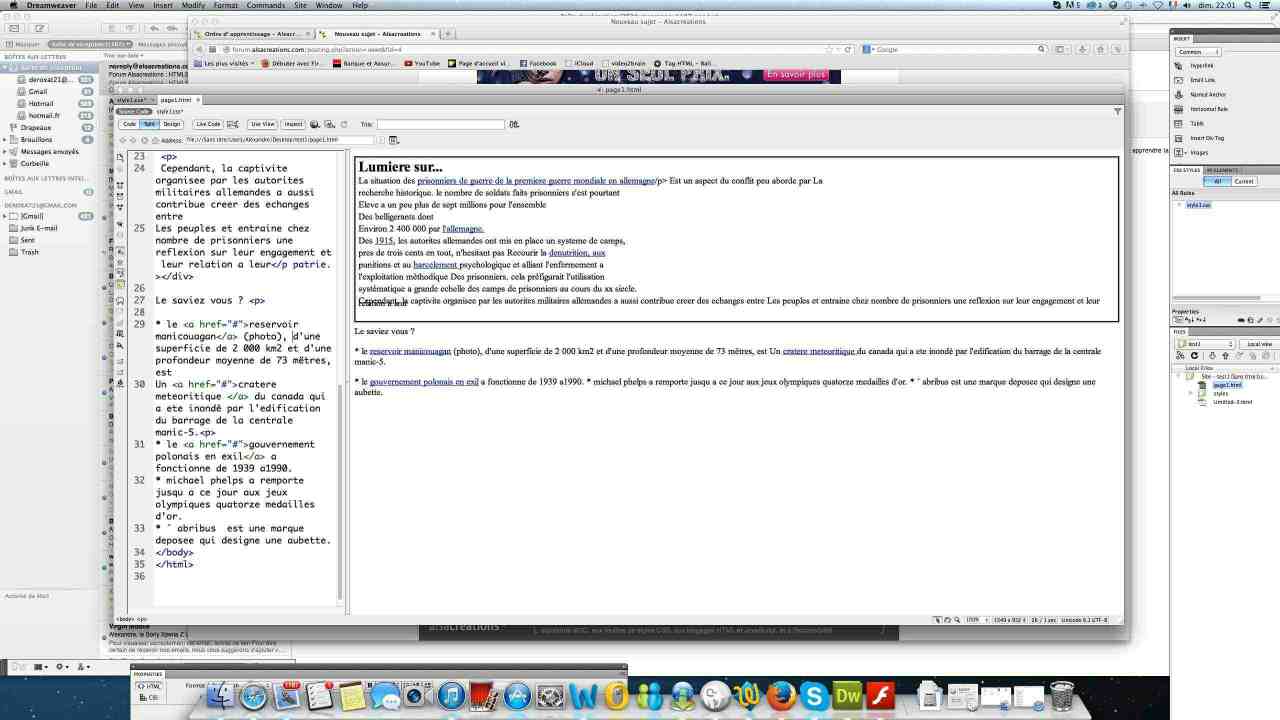Click Insert Div Tag
The width and height of the screenshot is (1280, 720).
1206,138
